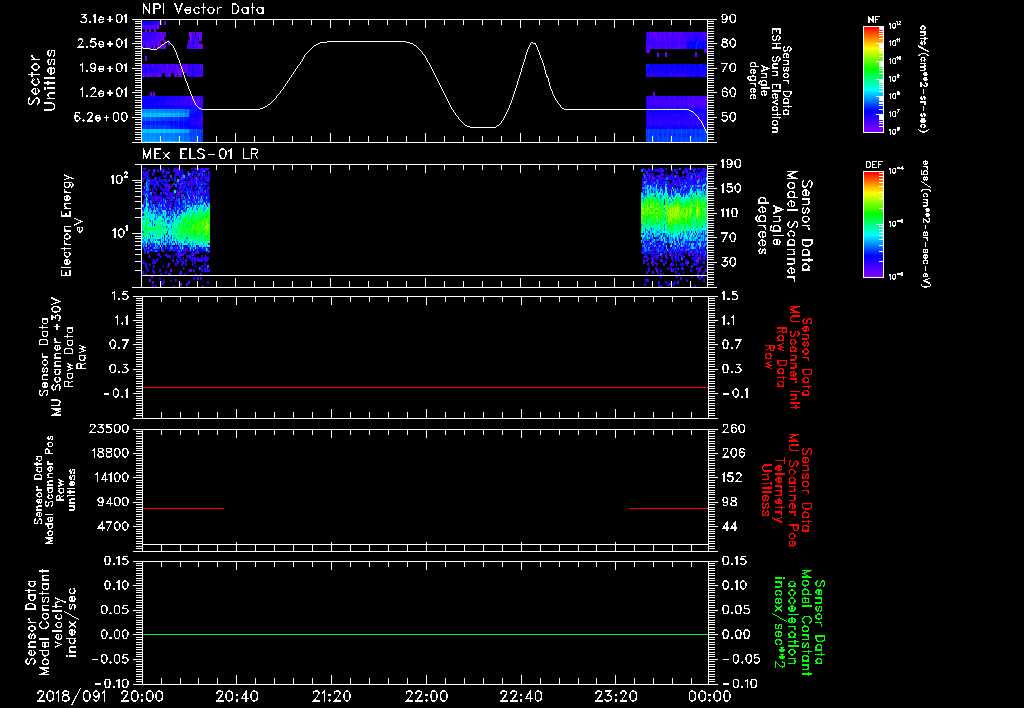Image resolution: width=1024 pixels, height=708 pixels.
Task: Click the 'ESH Sun Elevation Angle' axis label
Action: [x=770, y=80]
